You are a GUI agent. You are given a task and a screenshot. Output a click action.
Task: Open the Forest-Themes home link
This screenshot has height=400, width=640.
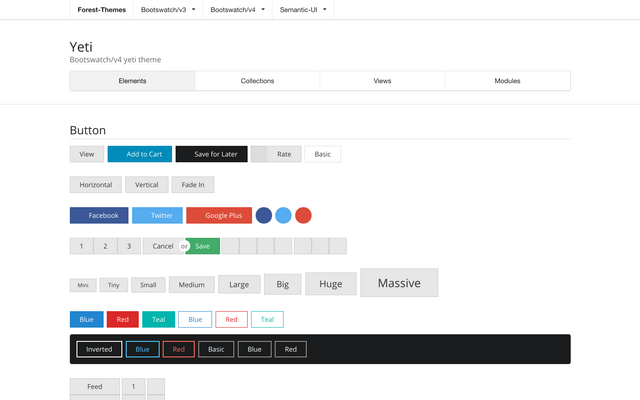coord(101,9)
